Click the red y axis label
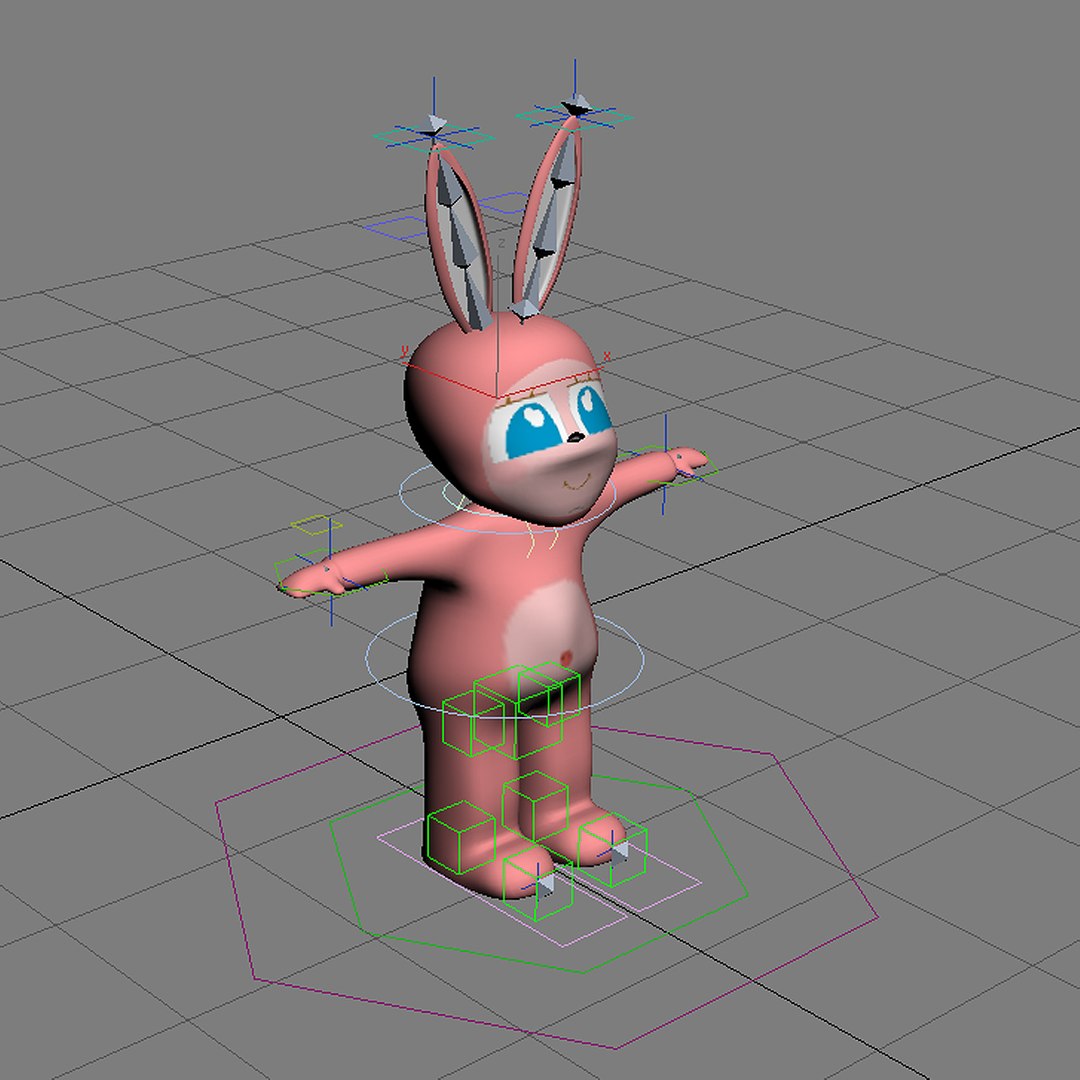Viewport: 1080px width, 1080px height. coord(404,351)
